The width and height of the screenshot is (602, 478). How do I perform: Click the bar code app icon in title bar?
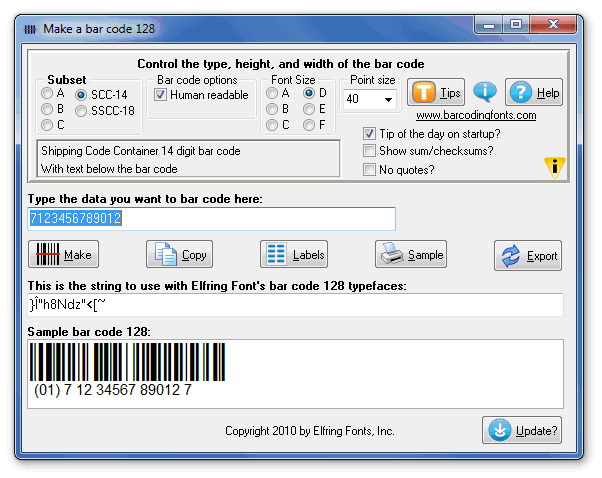[30, 29]
